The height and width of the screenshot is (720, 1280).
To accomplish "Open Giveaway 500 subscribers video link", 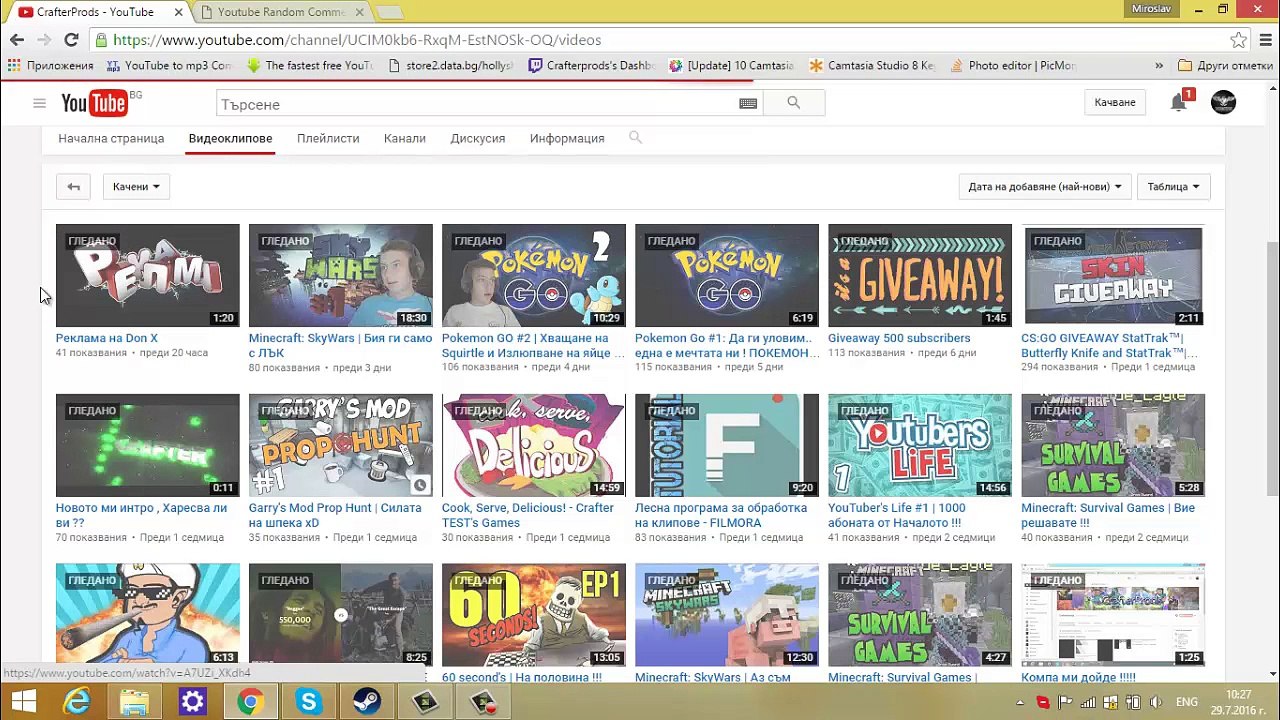I will [899, 338].
